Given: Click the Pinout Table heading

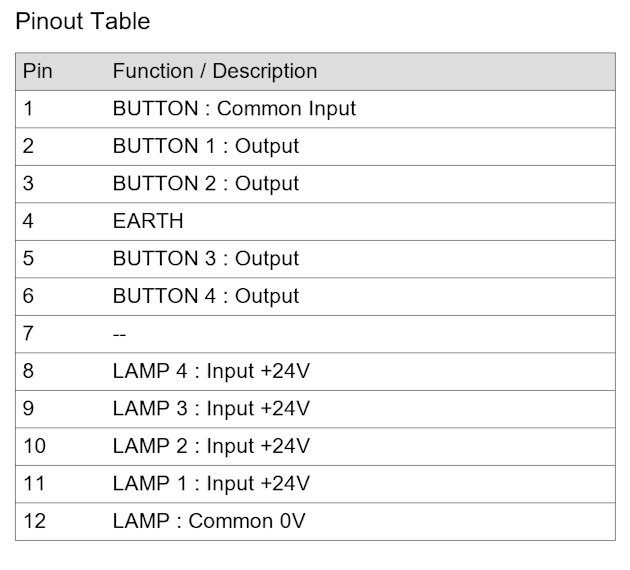Looking at the screenshot, I should pyautogui.click(x=82, y=21).
